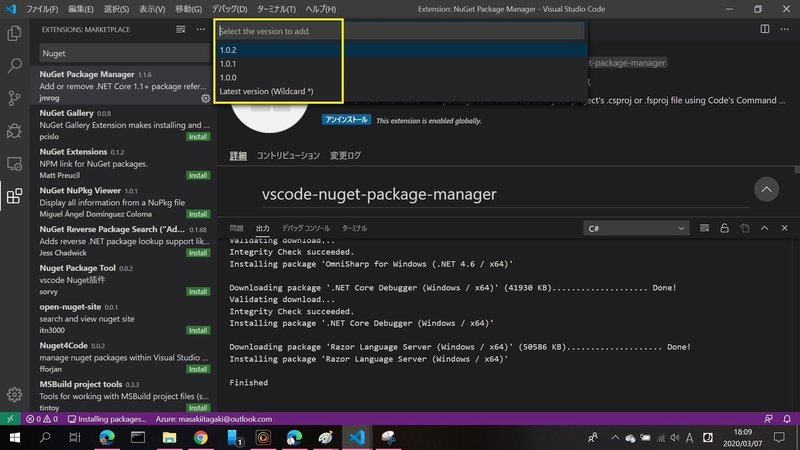Toggle output scroll lock icon
800x450 pixels.
724,228
